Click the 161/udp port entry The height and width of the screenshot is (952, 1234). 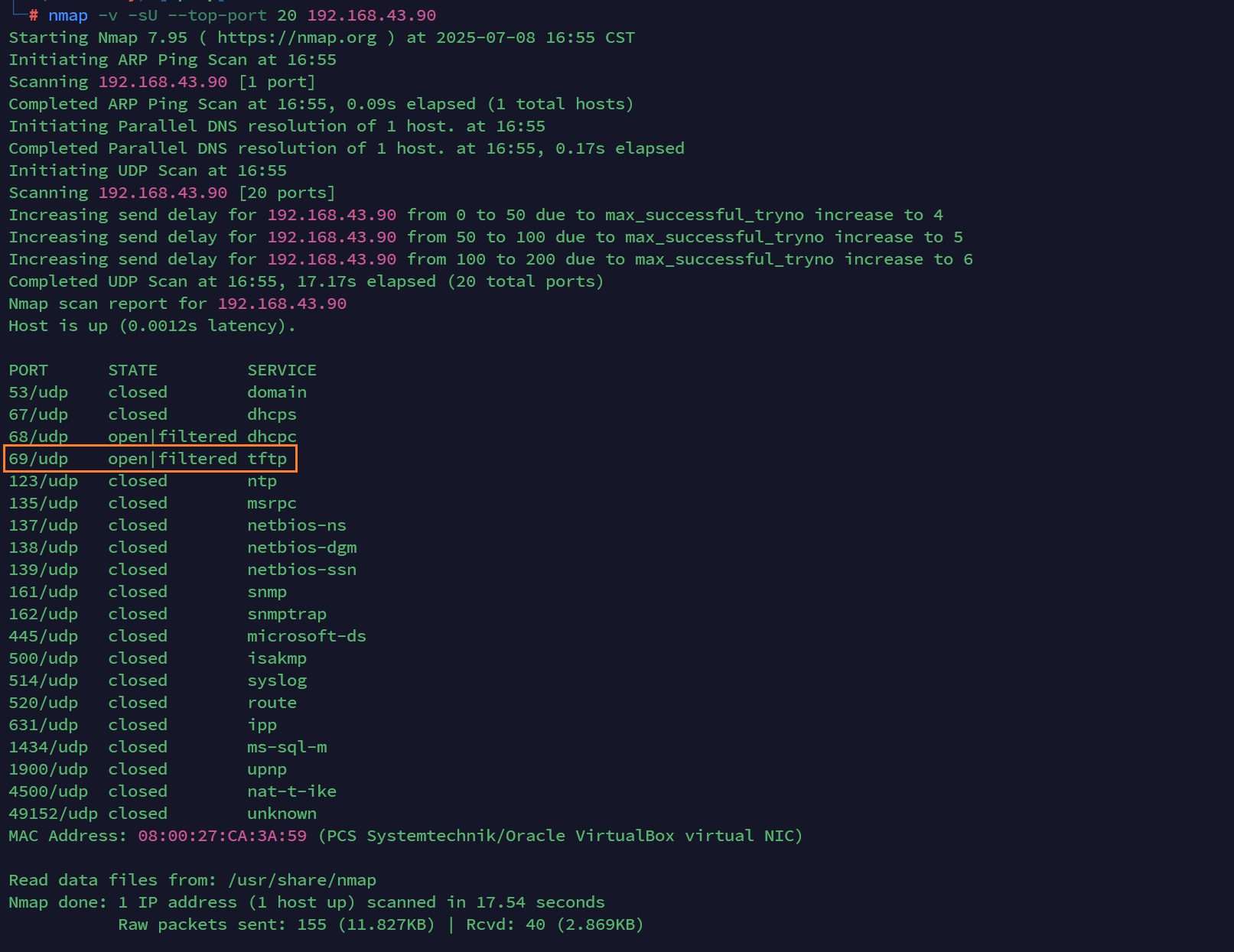click(43, 592)
